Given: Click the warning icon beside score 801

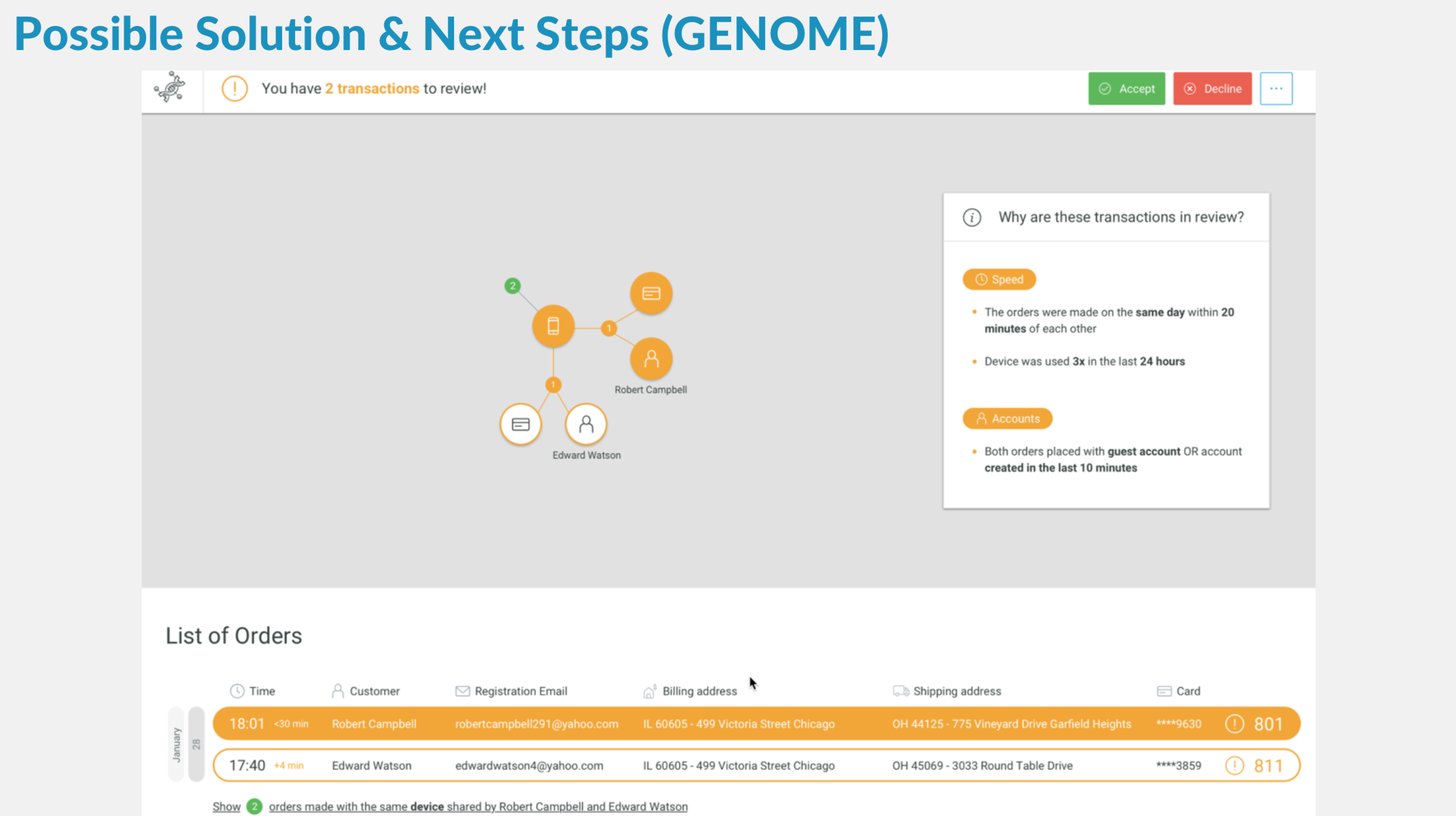Looking at the screenshot, I should click(x=1234, y=724).
